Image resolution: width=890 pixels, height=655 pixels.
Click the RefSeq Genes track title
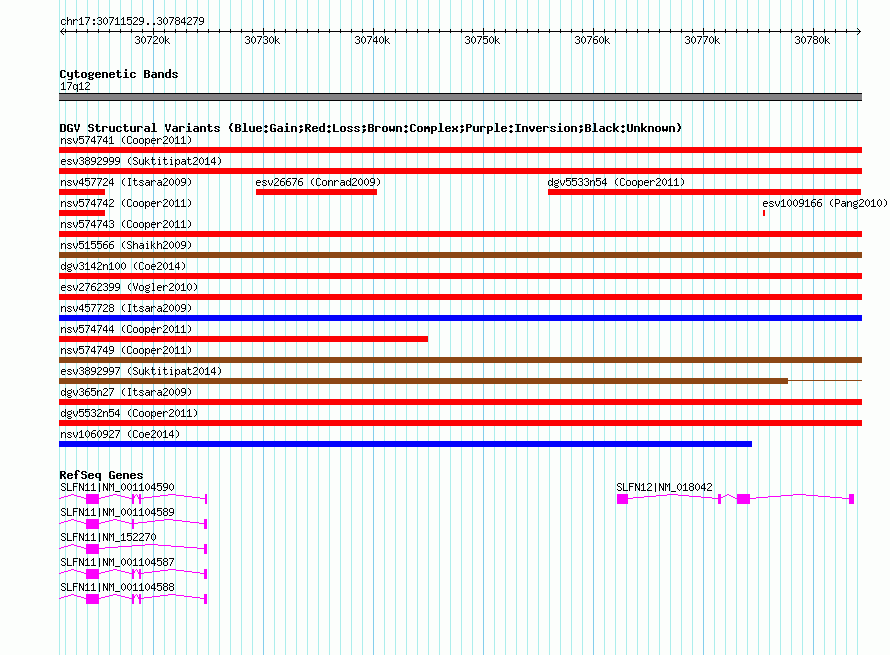[x=101, y=475]
